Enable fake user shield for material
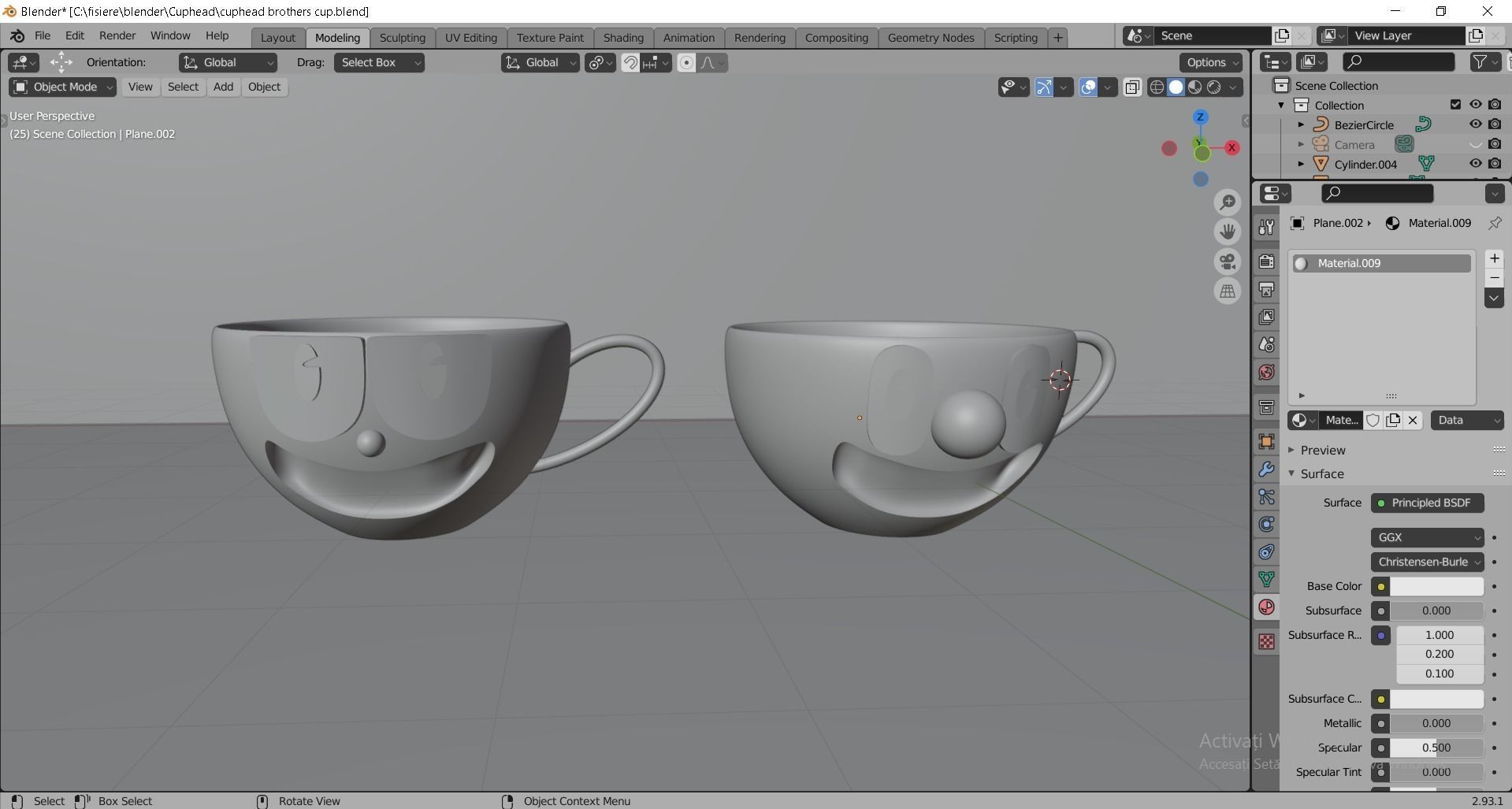 click(1373, 420)
